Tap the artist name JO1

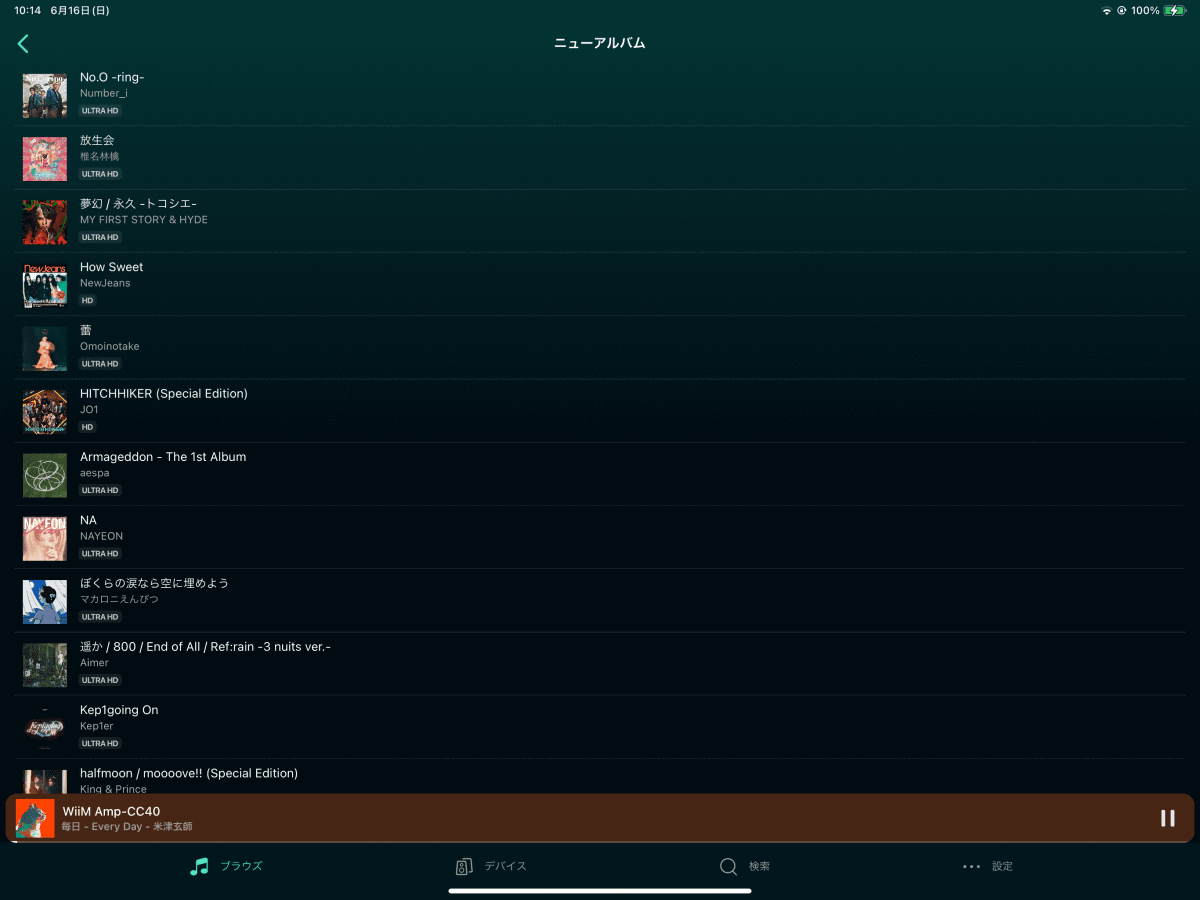[x=89, y=409]
